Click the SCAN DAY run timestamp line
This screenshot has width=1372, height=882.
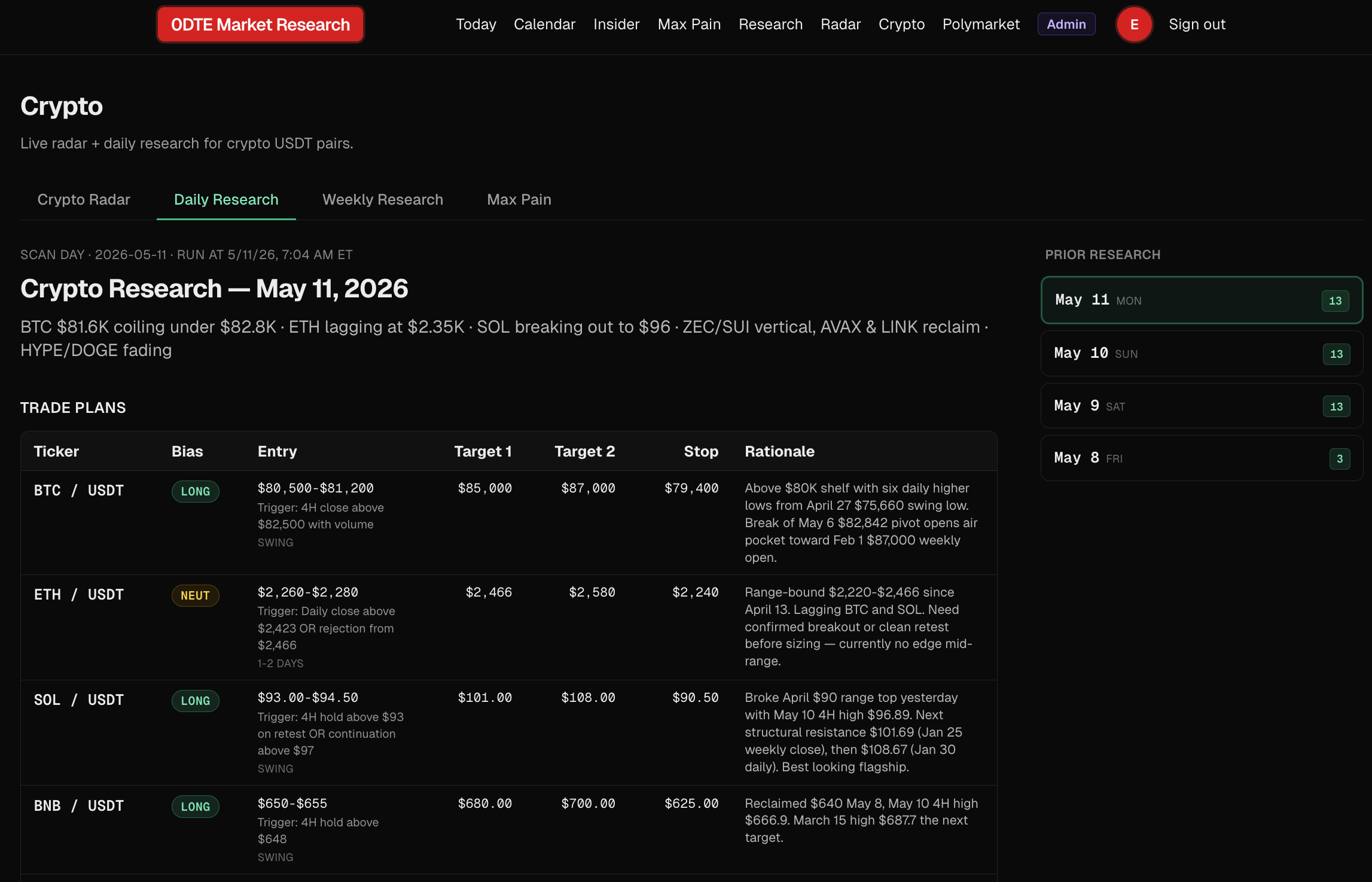tap(187, 255)
